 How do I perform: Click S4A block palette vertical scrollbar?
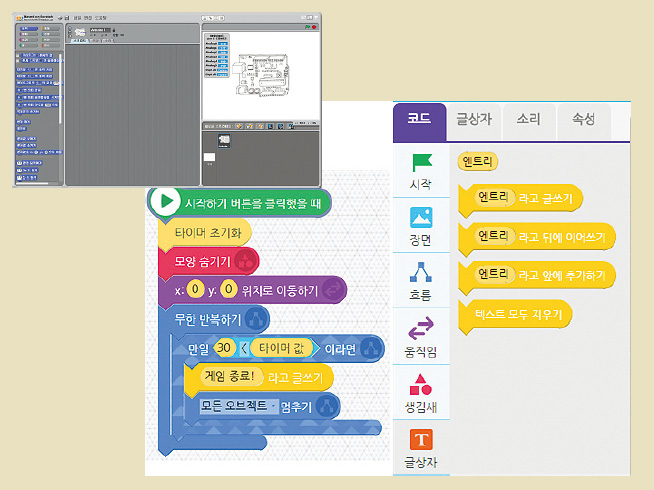(60, 88)
